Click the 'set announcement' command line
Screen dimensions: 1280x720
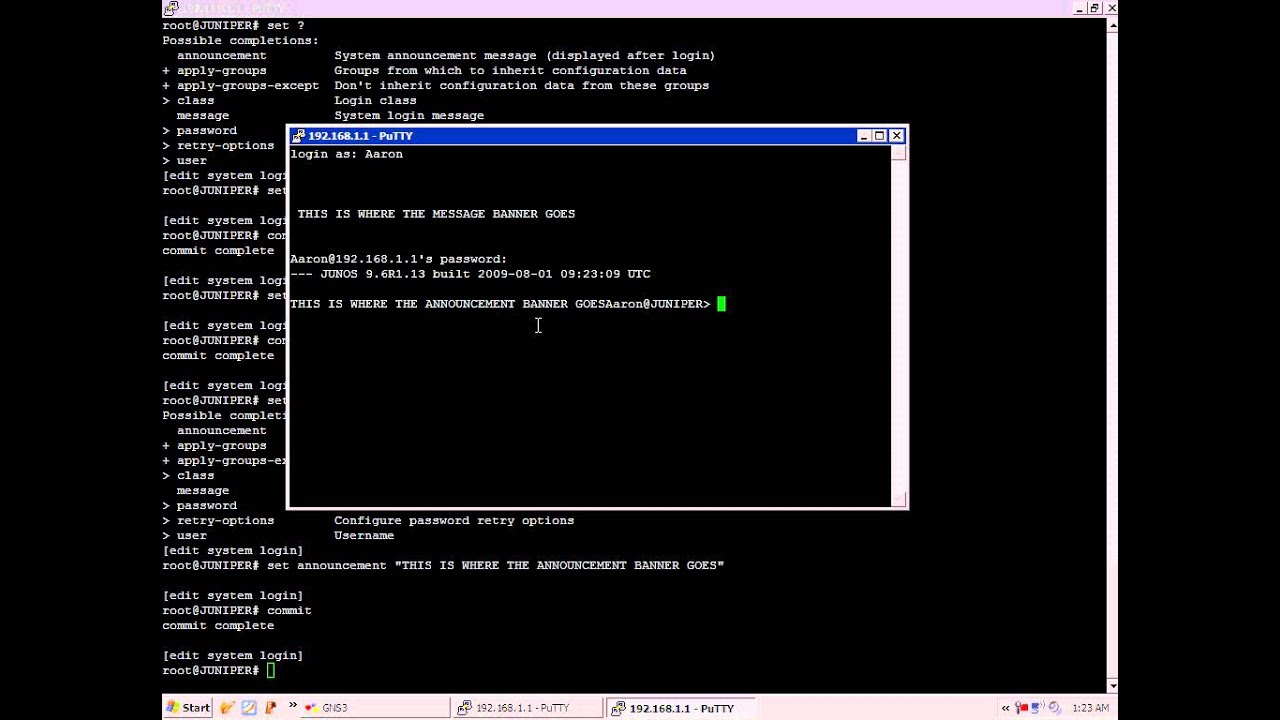[443, 565]
